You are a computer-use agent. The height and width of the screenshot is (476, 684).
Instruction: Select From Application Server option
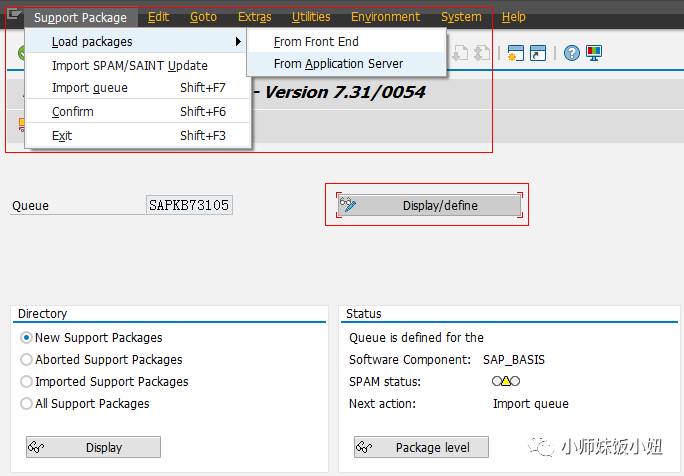pyautogui.click(x=347, y=64)
